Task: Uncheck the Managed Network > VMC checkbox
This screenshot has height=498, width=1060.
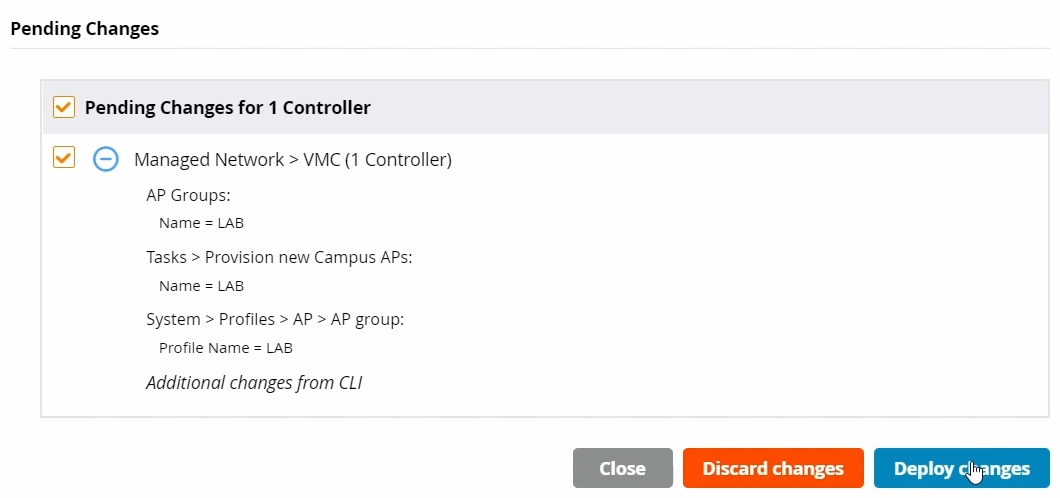Action: click(64, 158)
